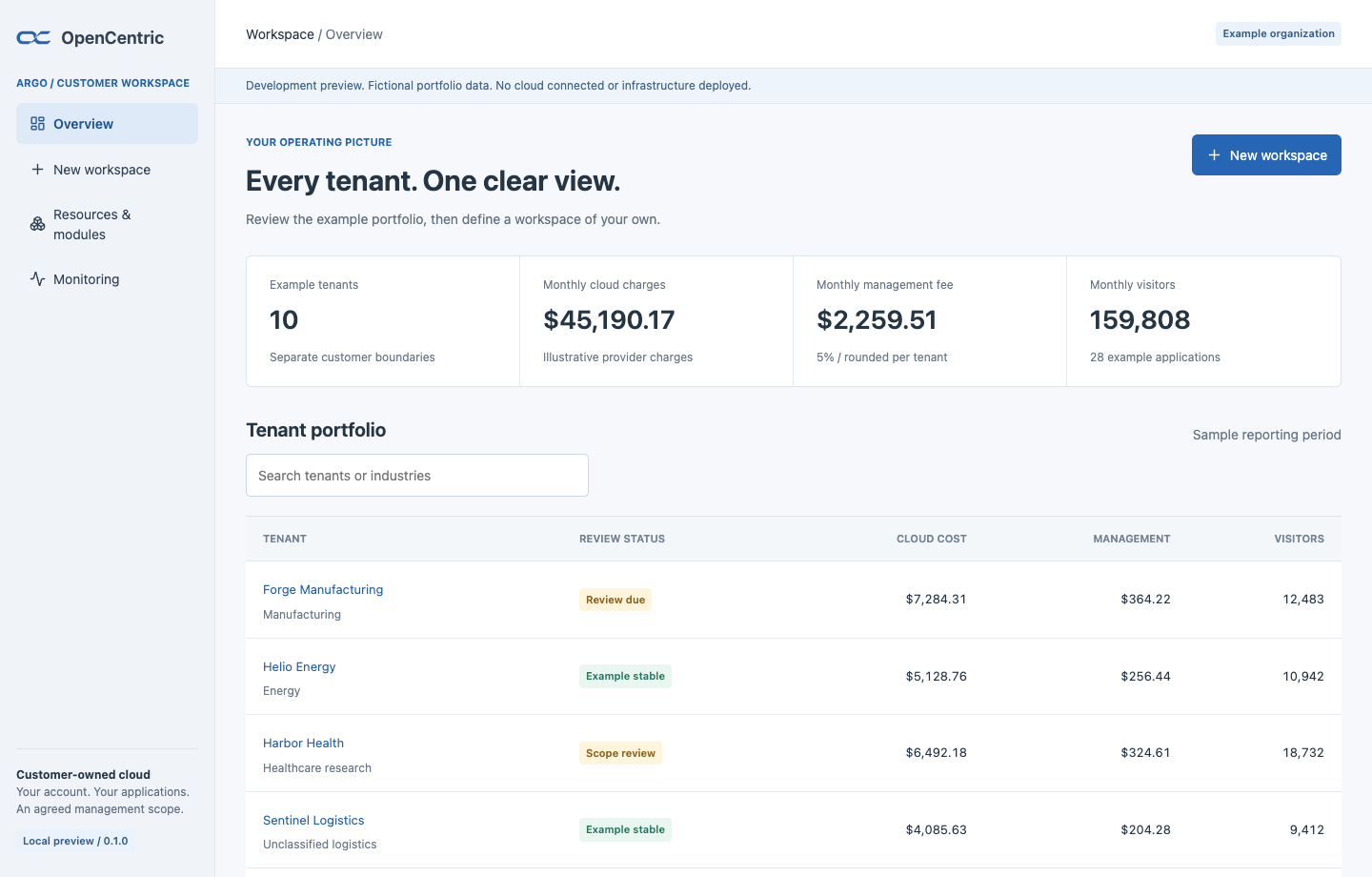
Task: Open the Harbor Health tenant link
Action: click(x=303, y=744)
